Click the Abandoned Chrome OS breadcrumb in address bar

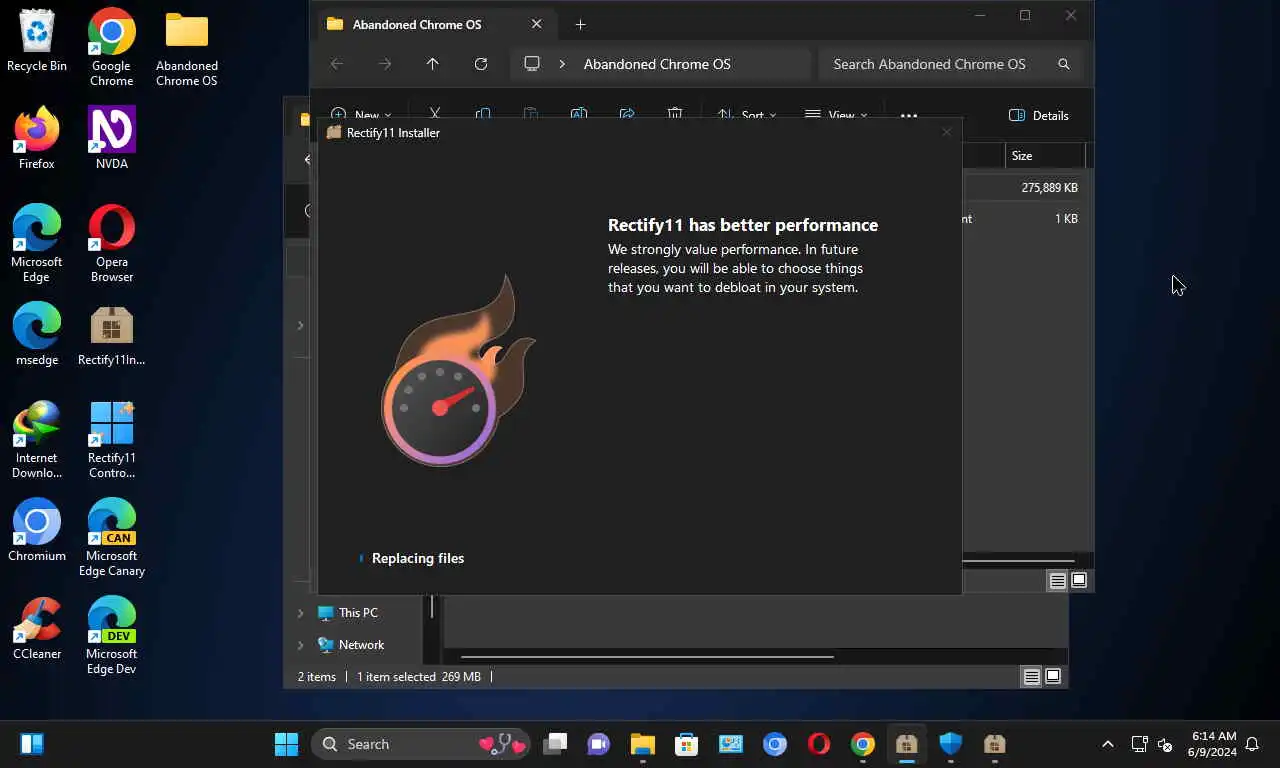[657, 64]
